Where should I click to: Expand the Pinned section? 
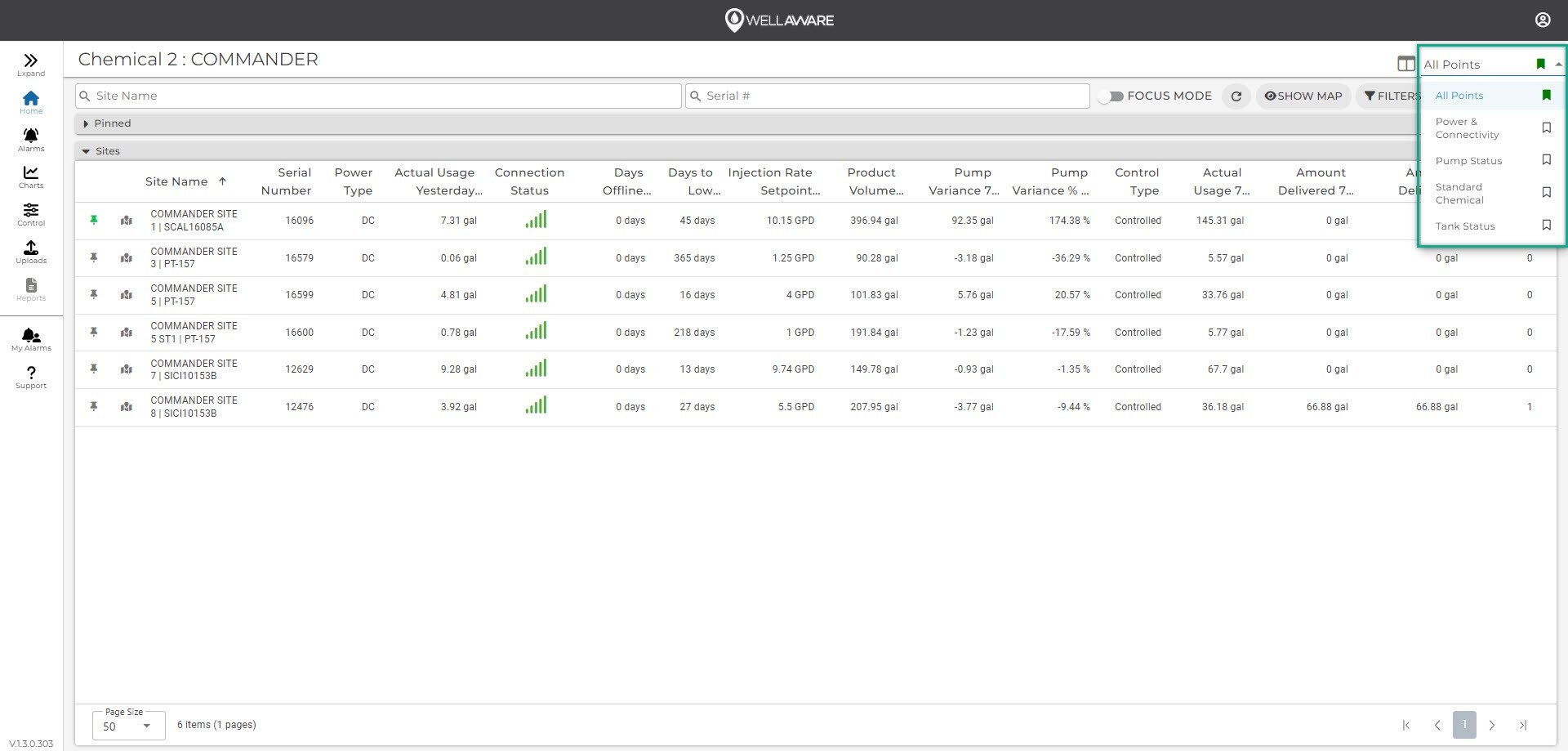[x=86, y=123]
